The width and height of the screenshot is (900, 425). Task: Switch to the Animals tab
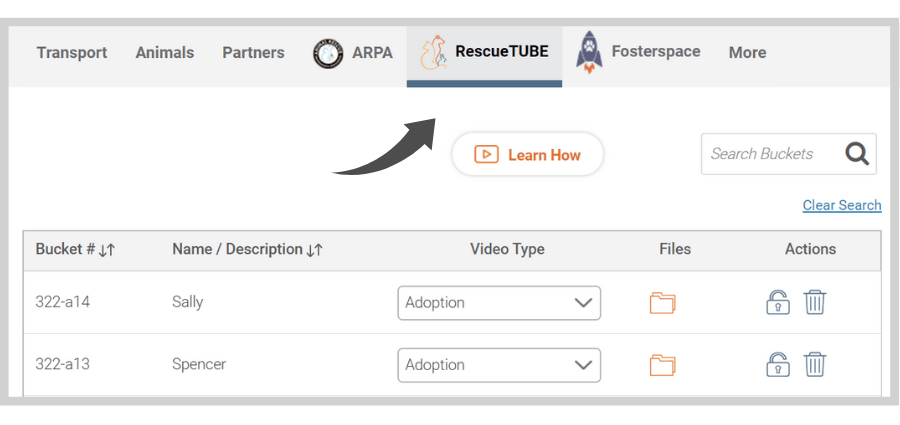165,53
